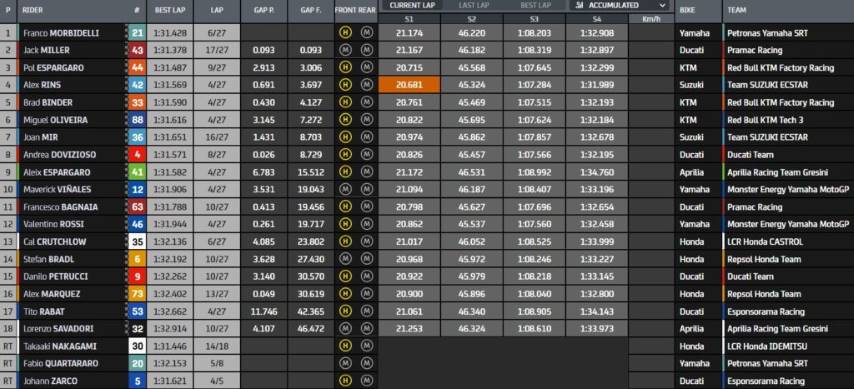Click Bagnaia's front tyre icon
The height and width of the screenshot is (389, 854).
coord(344,207)
